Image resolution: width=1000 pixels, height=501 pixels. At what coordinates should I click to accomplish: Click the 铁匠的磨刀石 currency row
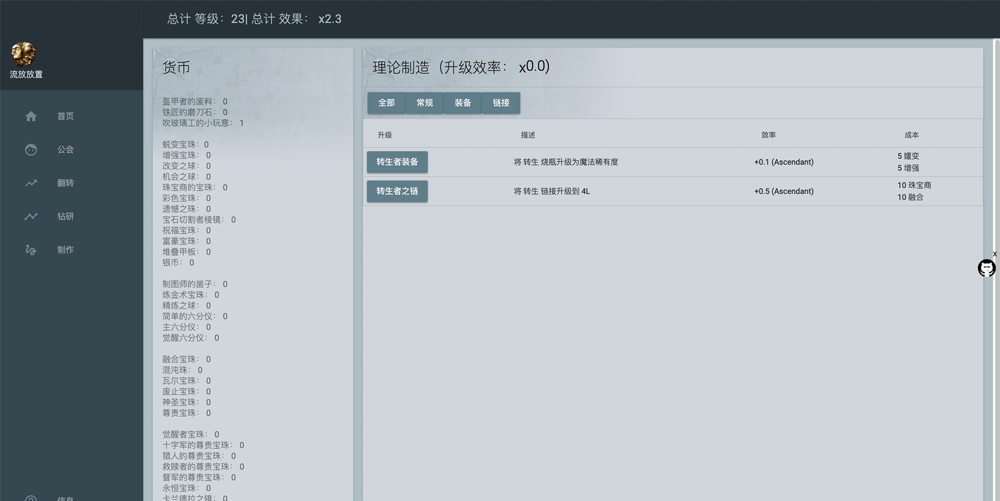click(x=195, y=112)
